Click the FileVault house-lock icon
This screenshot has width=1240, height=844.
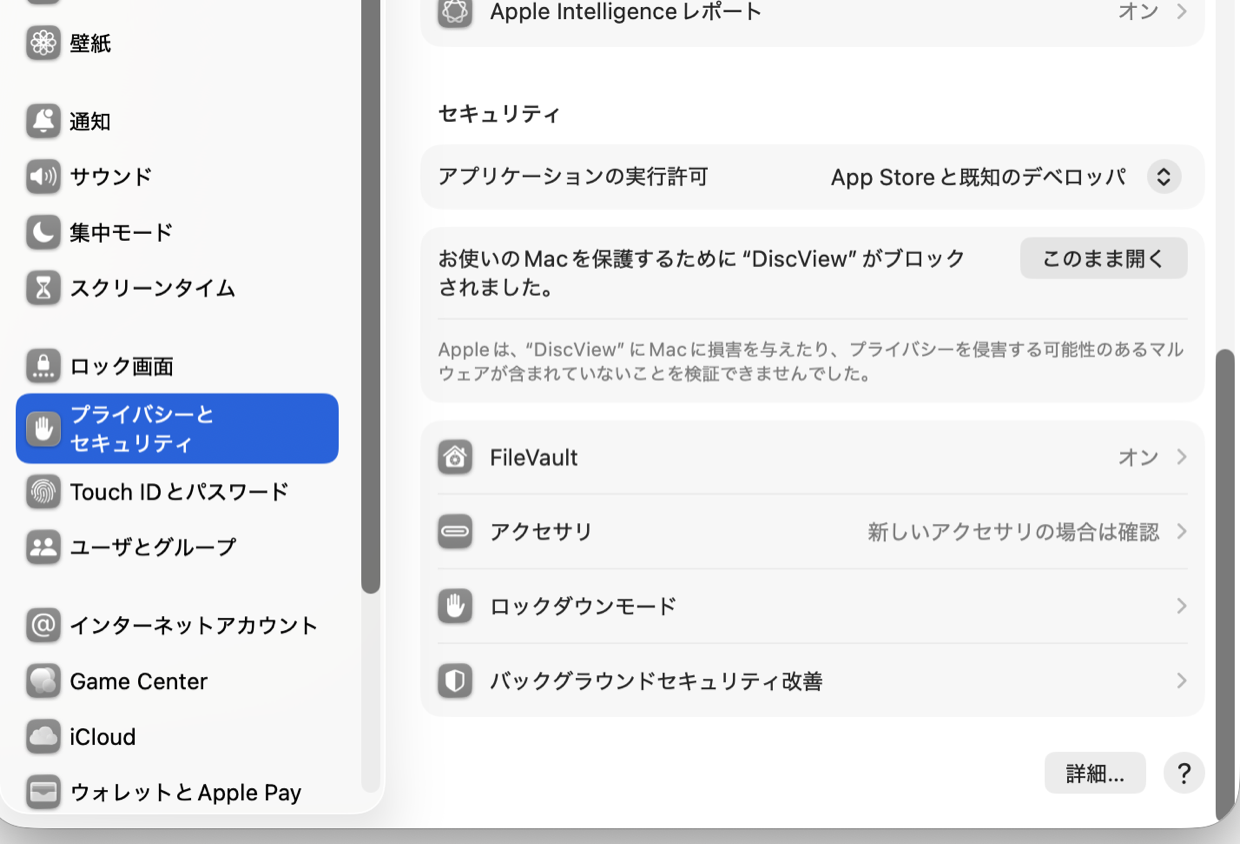(x=455, y=458)
